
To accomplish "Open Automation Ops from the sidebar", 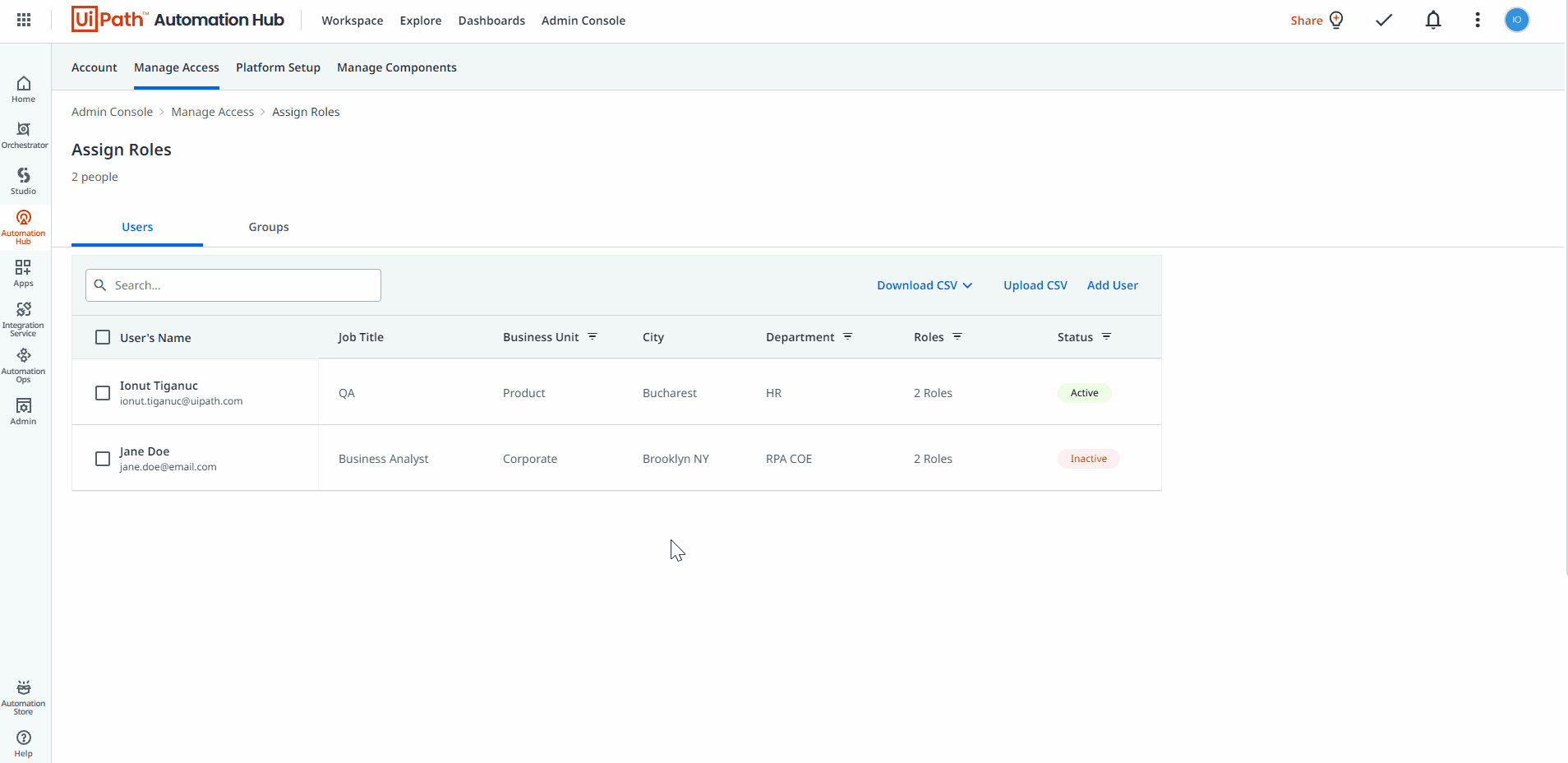I will click(x=24, y=365).
